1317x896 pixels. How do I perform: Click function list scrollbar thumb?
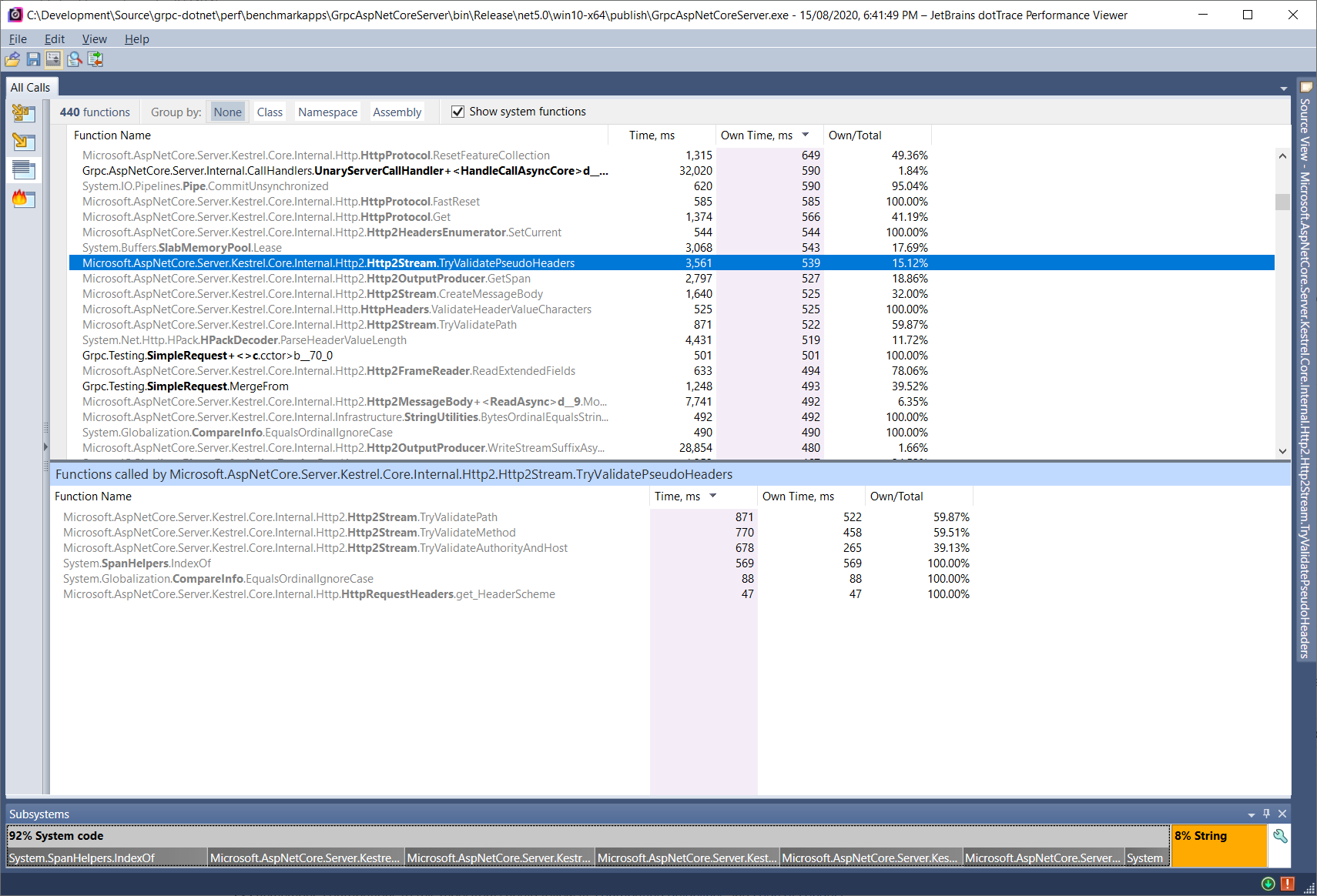[x=1282, y=202]
